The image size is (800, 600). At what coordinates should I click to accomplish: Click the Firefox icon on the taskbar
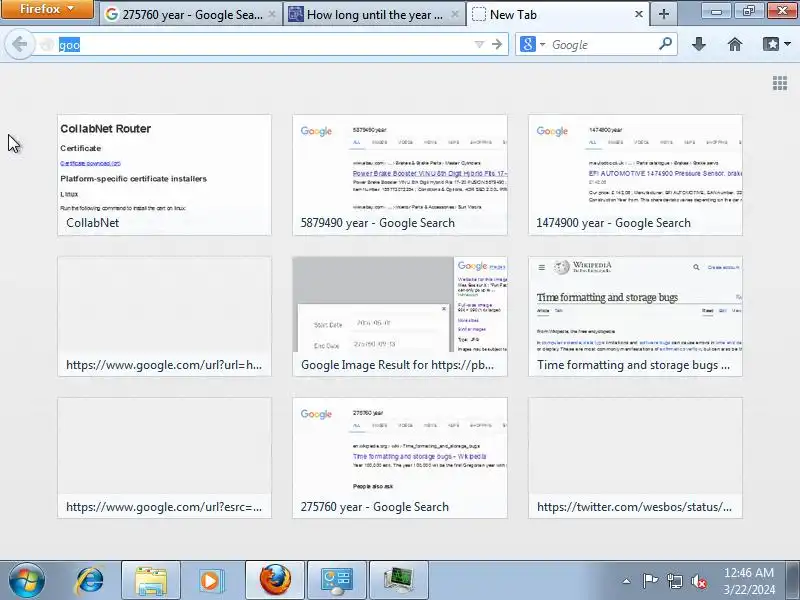(x=275, y=580)
